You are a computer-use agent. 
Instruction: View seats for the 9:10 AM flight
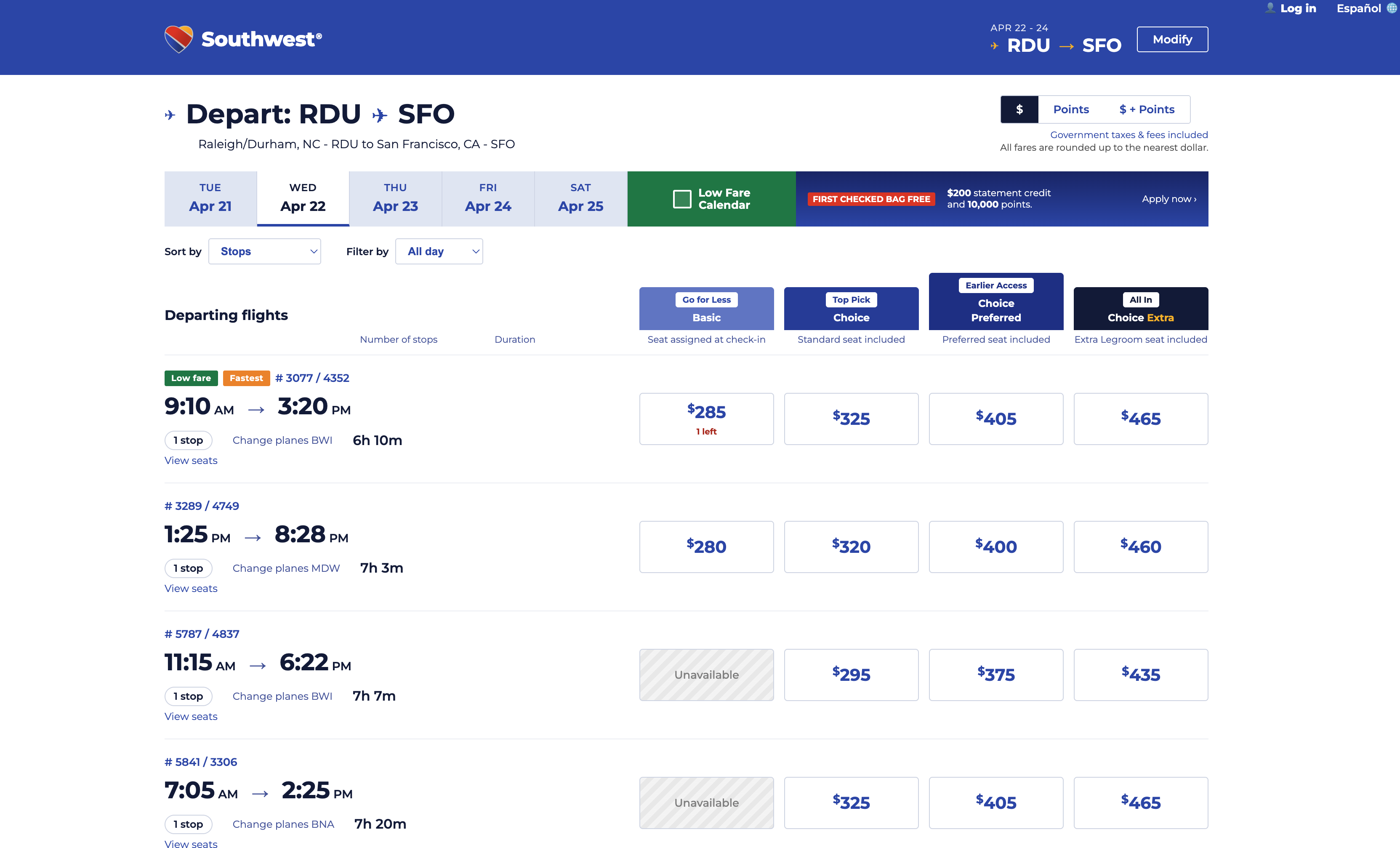pos(191,460)
